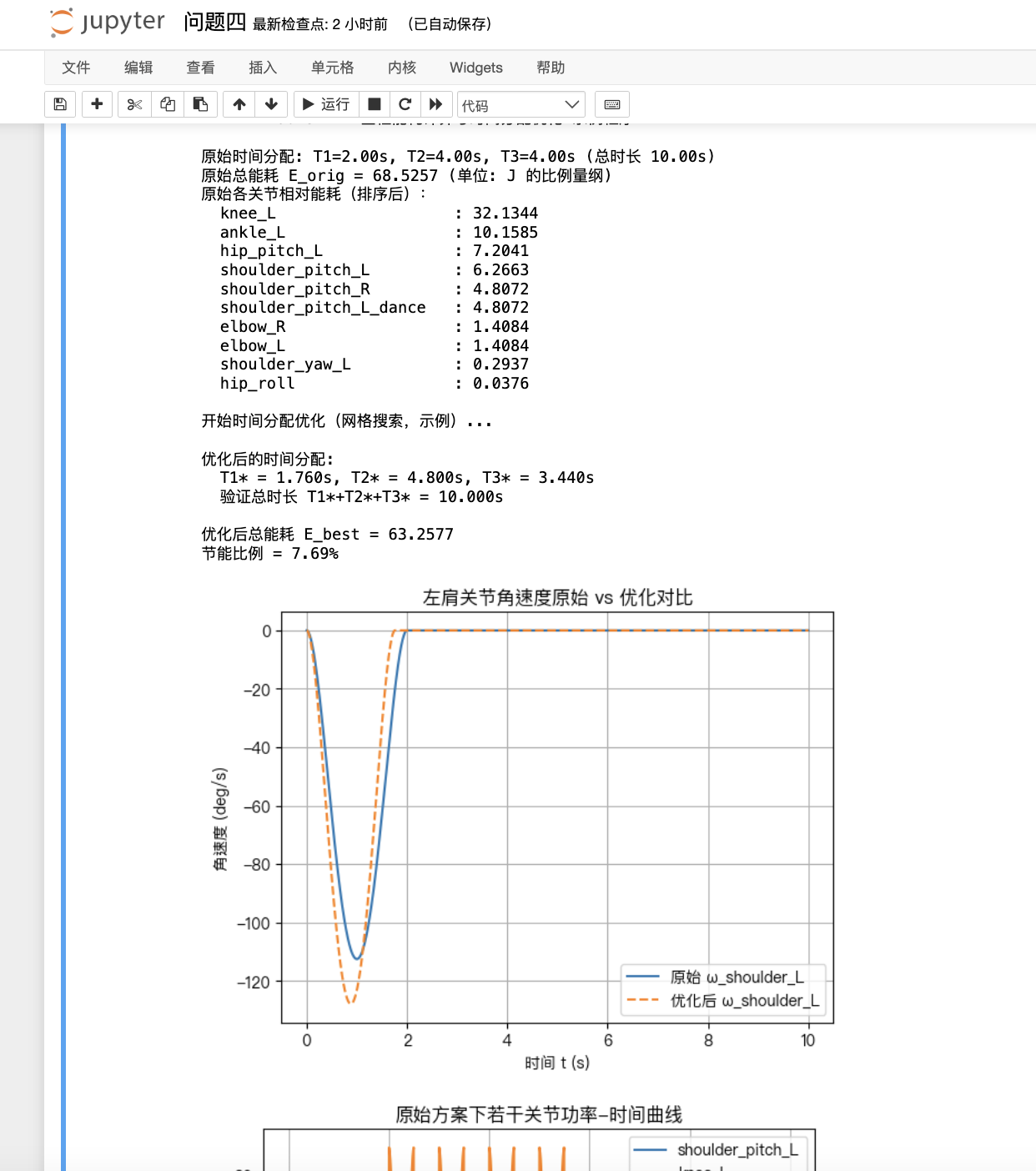
Task: Click the output line elbow_R : 1.4084
Action: click(x=375, y=327)
